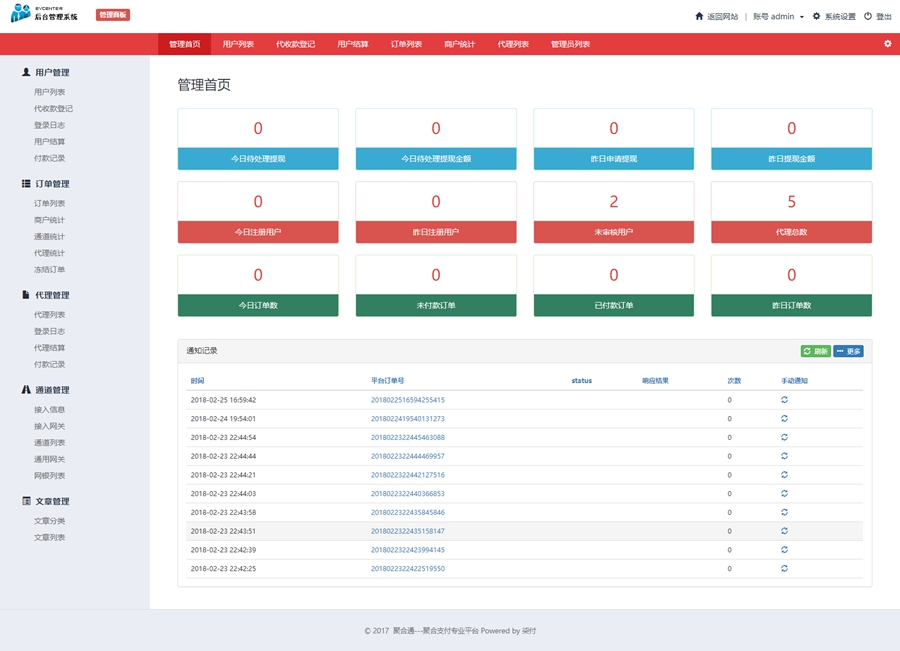Click the 返回网站 home icon
900x651 pixels.
[x=699, y=16]
